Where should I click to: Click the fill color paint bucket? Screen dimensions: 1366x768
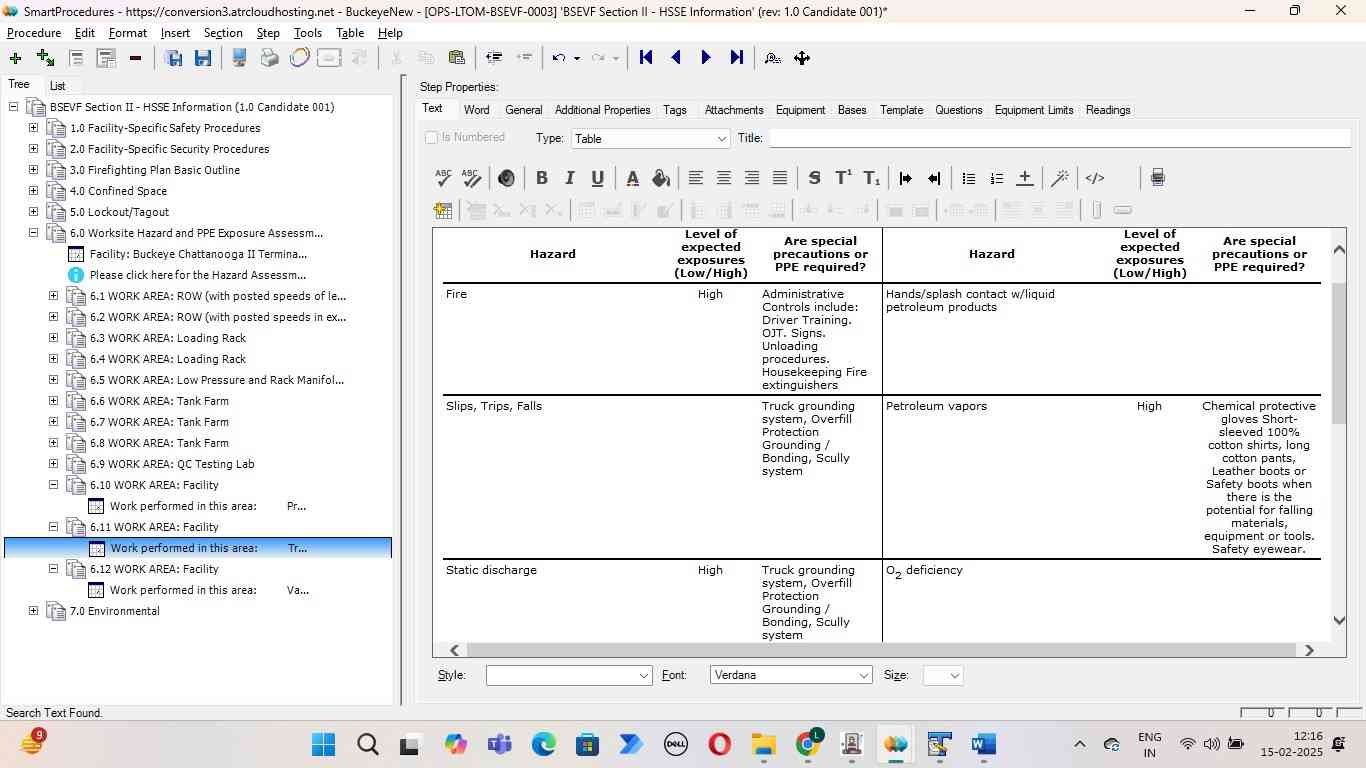(x=661, y=178)
